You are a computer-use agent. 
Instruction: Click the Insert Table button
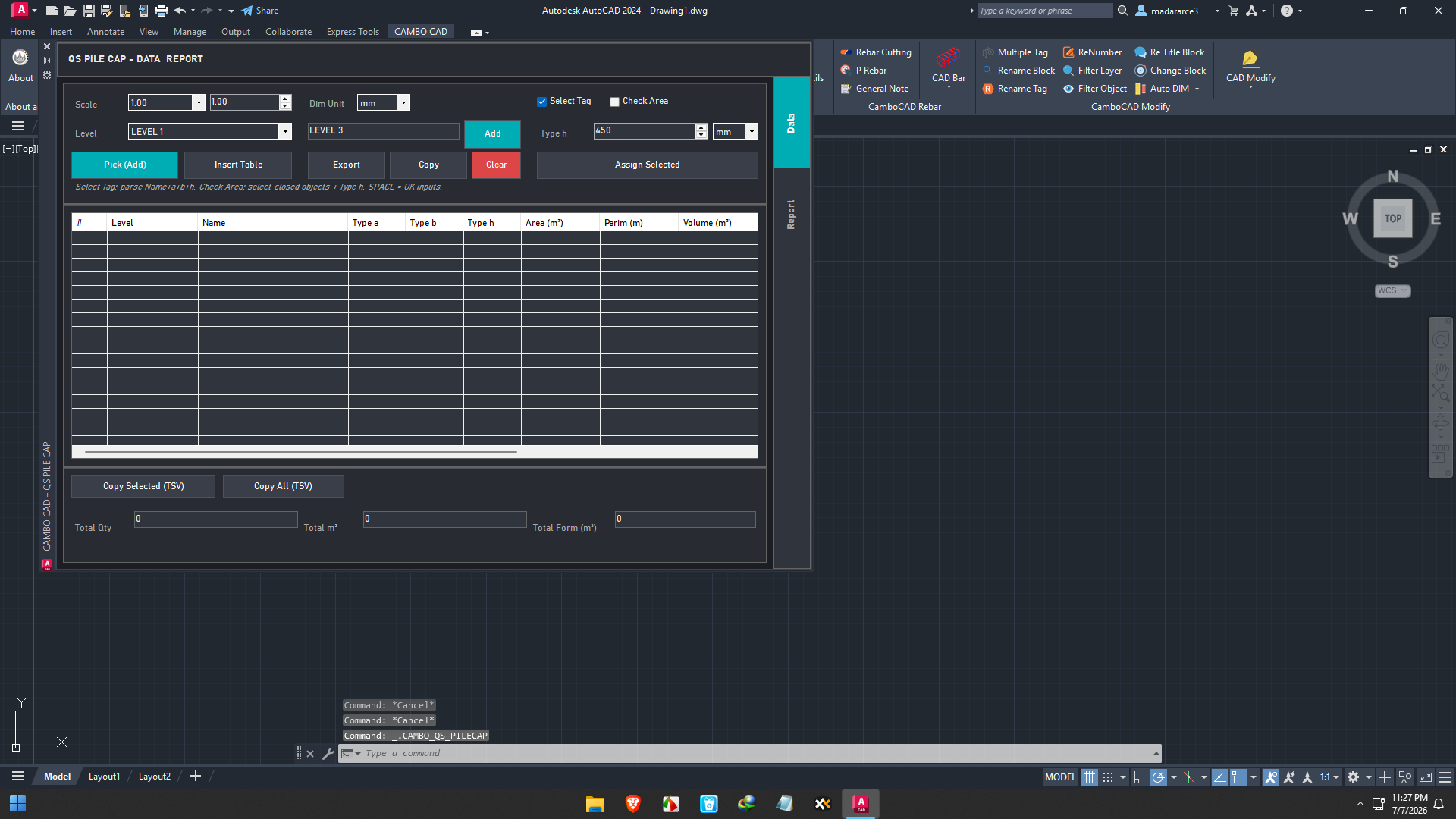[238, 165]
